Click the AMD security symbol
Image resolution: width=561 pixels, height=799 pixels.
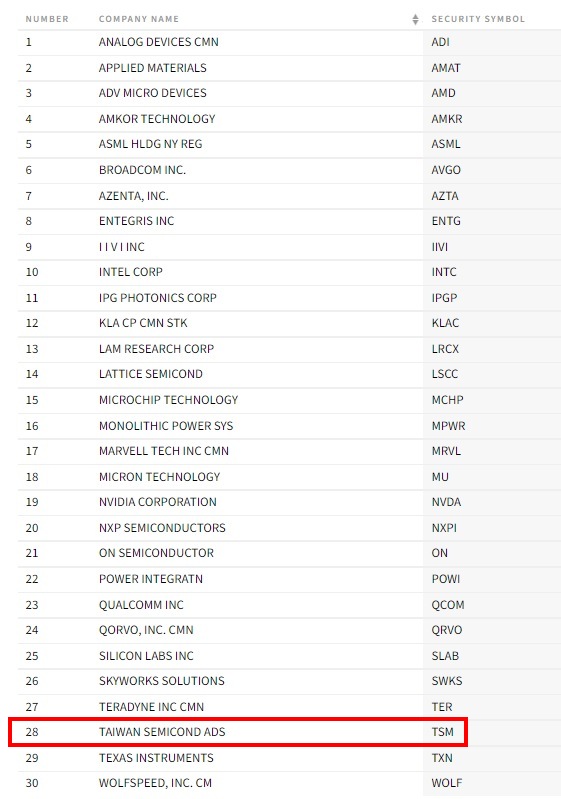pos(443,93)
